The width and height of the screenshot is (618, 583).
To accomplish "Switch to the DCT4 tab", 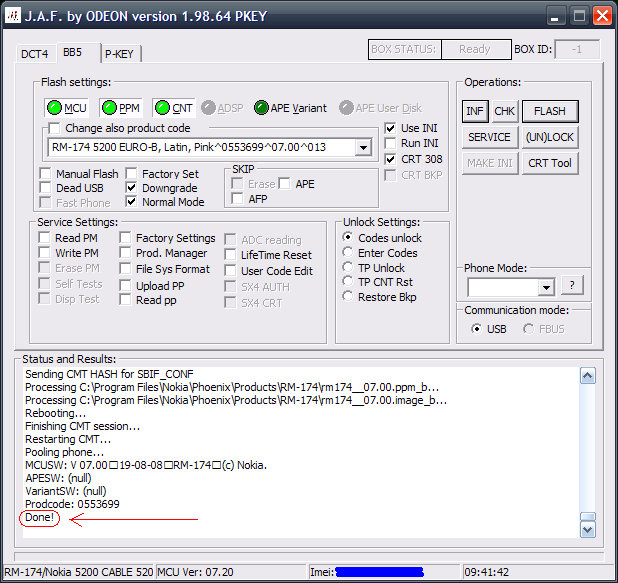I will point(35,54).
